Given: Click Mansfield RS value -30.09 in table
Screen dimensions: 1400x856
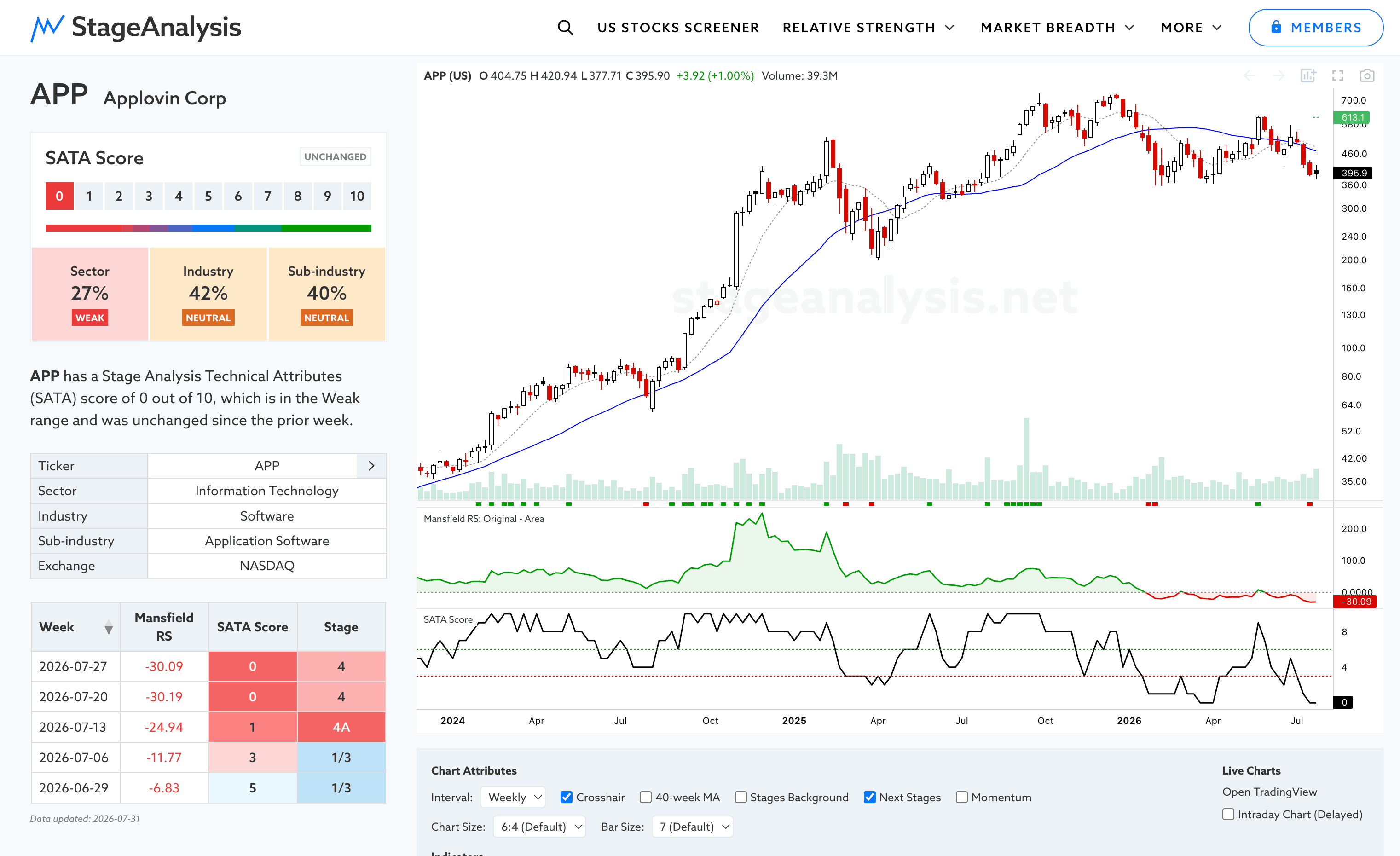Looking at the screenshot, I should coord(164,666).
